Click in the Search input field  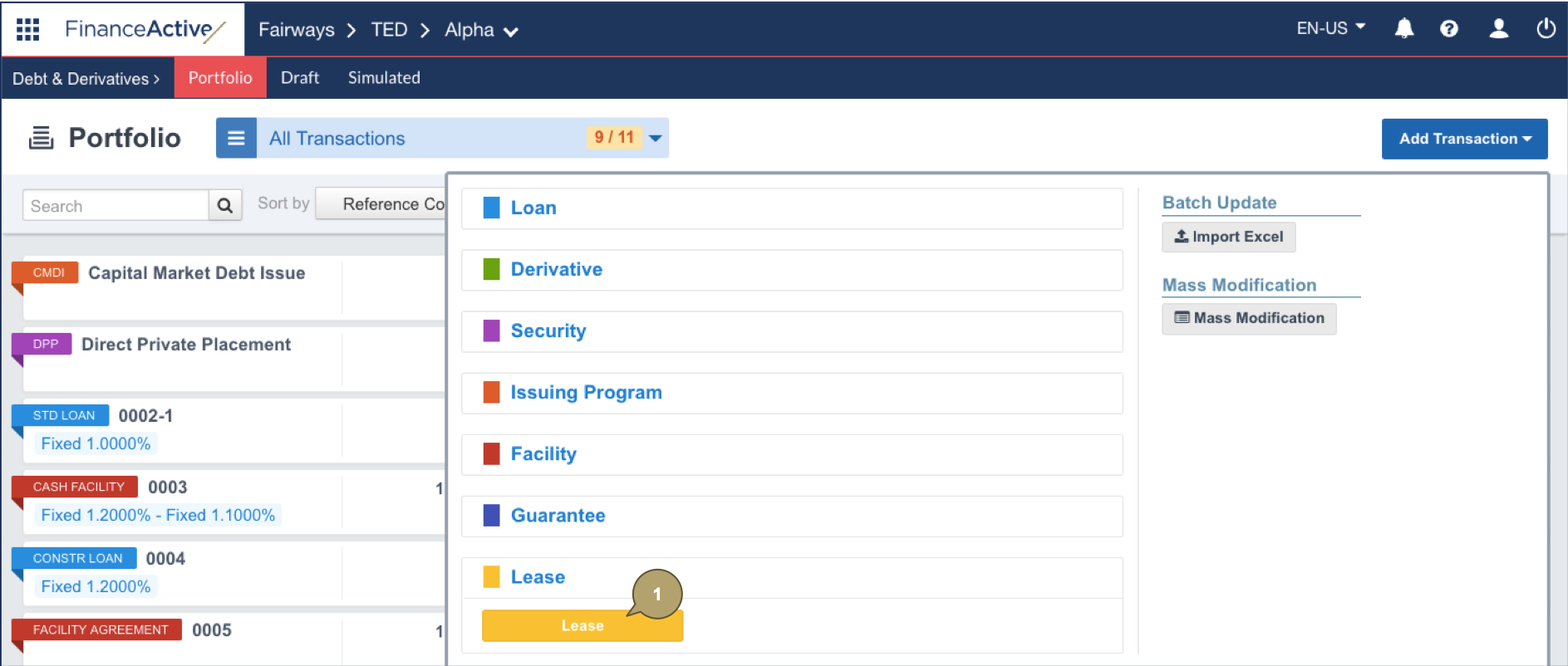point(116,205)
